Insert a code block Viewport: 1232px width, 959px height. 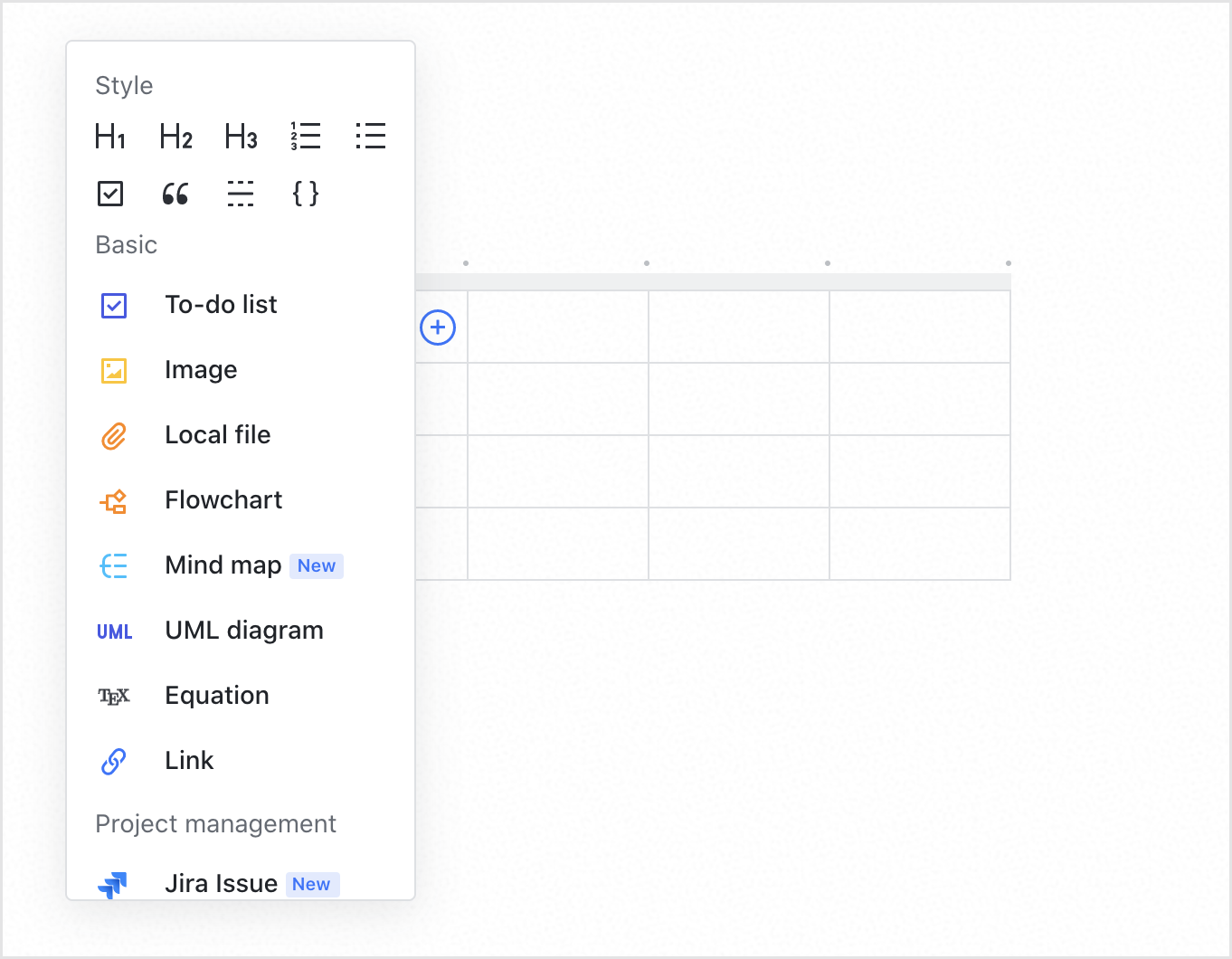[306, 194]
